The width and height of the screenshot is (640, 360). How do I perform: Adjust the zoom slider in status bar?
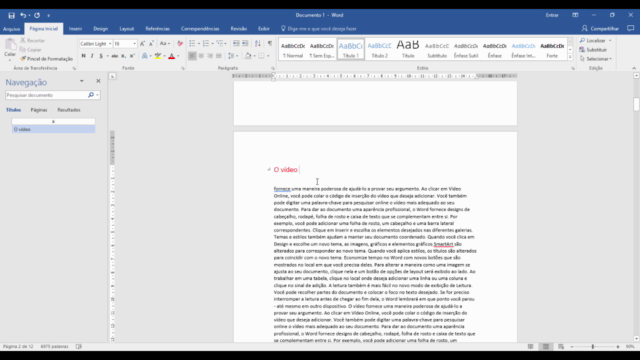click(x=593, y=347)
